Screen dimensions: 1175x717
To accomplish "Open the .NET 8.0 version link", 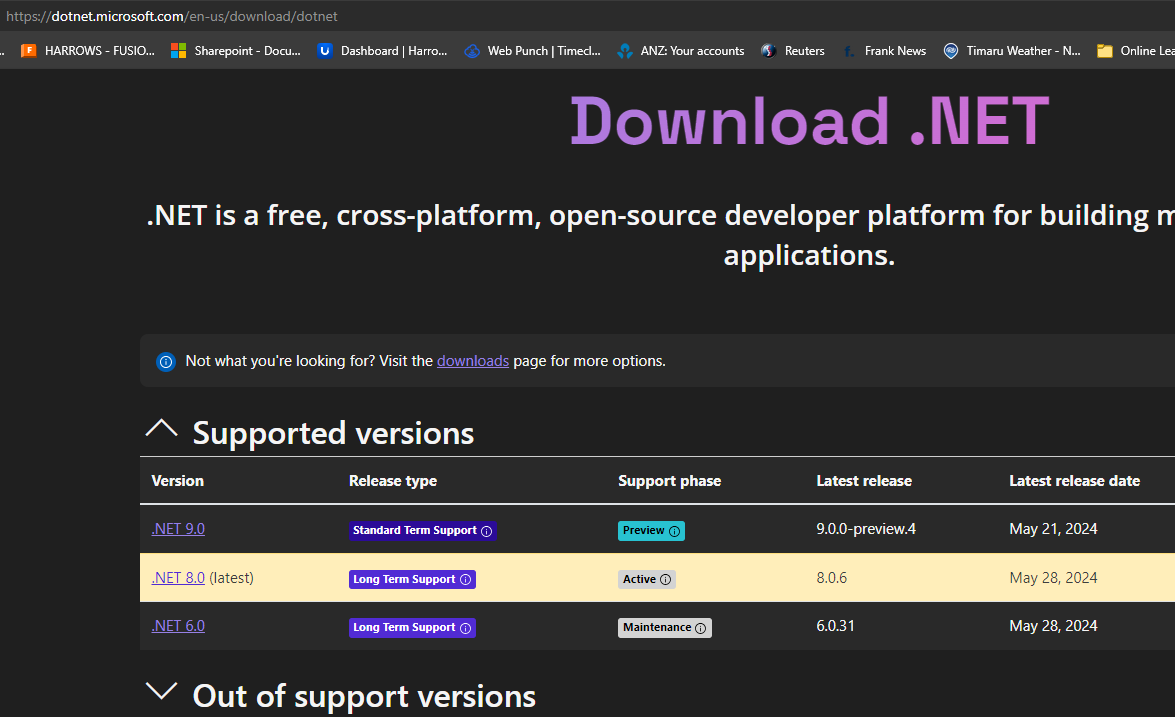I will [178, 578].
